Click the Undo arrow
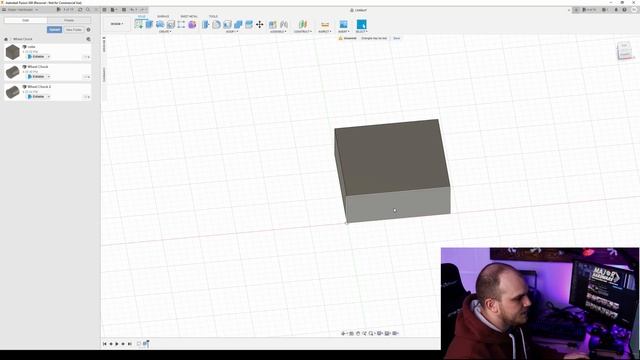Image resolution: width=640 pixels, height=360 pixels. point(133,9)
